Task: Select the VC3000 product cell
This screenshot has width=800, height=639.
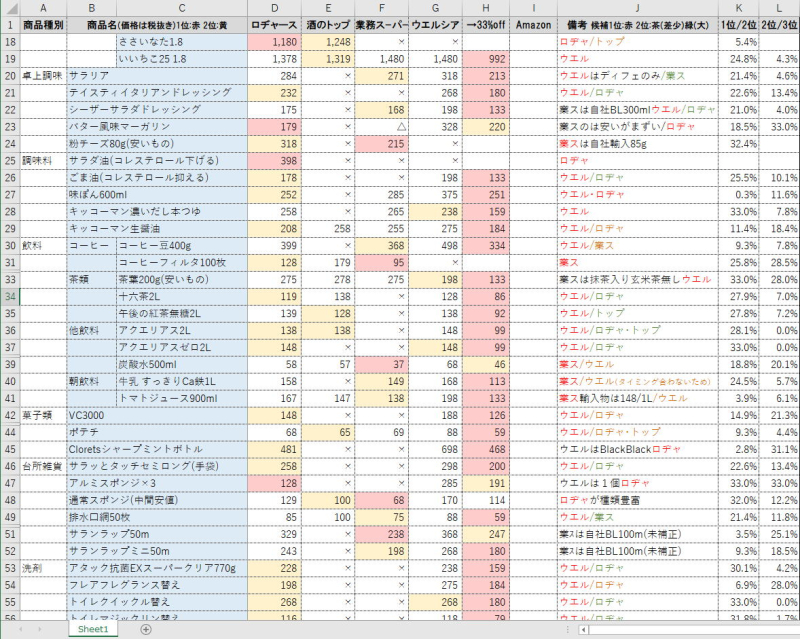Action: (x=157, y=415)
